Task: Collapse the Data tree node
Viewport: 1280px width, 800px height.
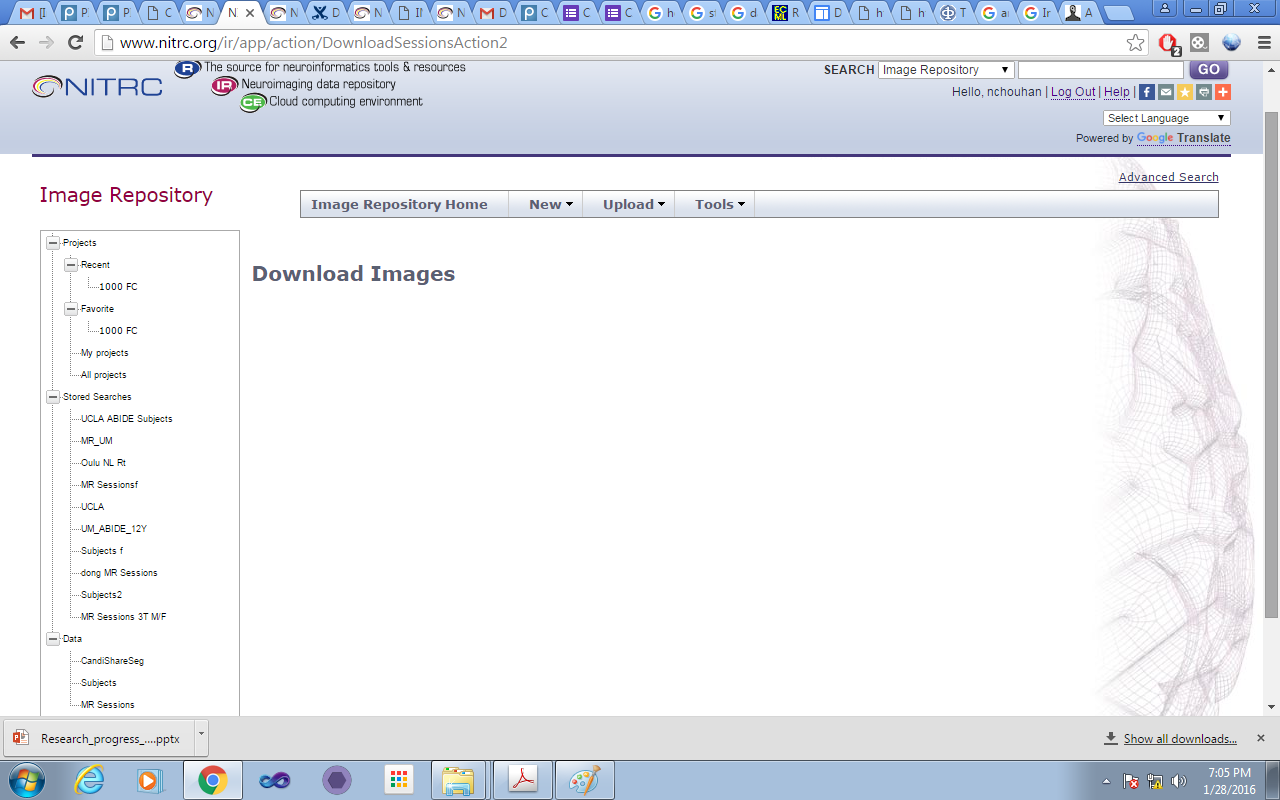Action: 53,639
